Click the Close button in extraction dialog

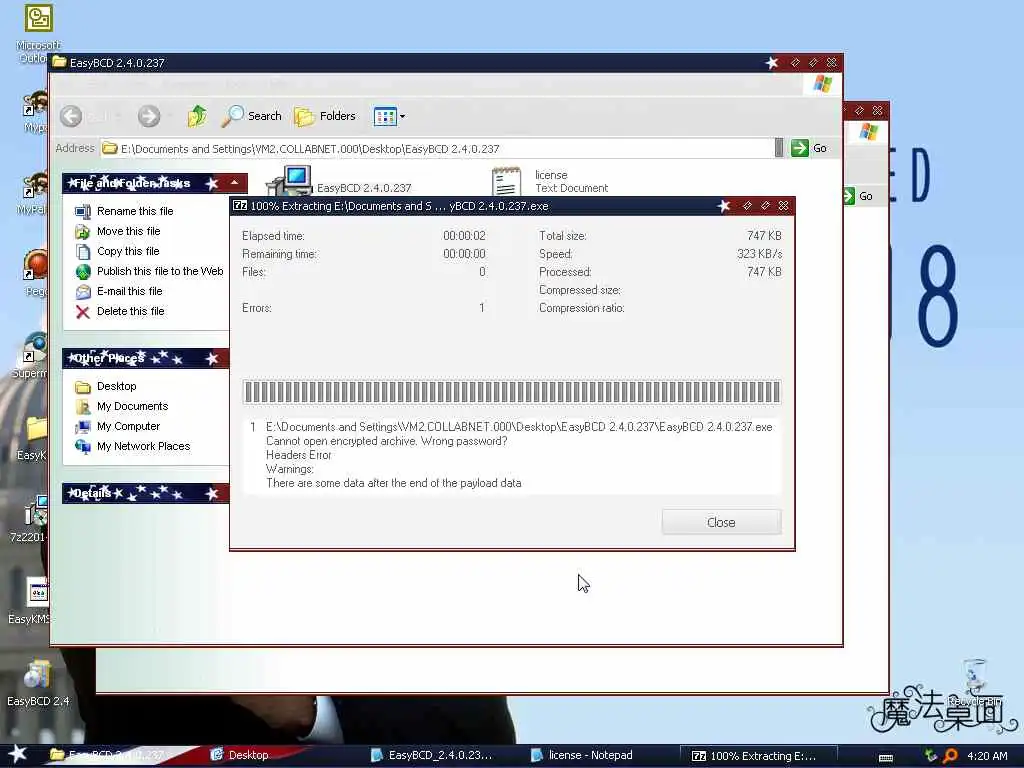[x=721, y=522]
